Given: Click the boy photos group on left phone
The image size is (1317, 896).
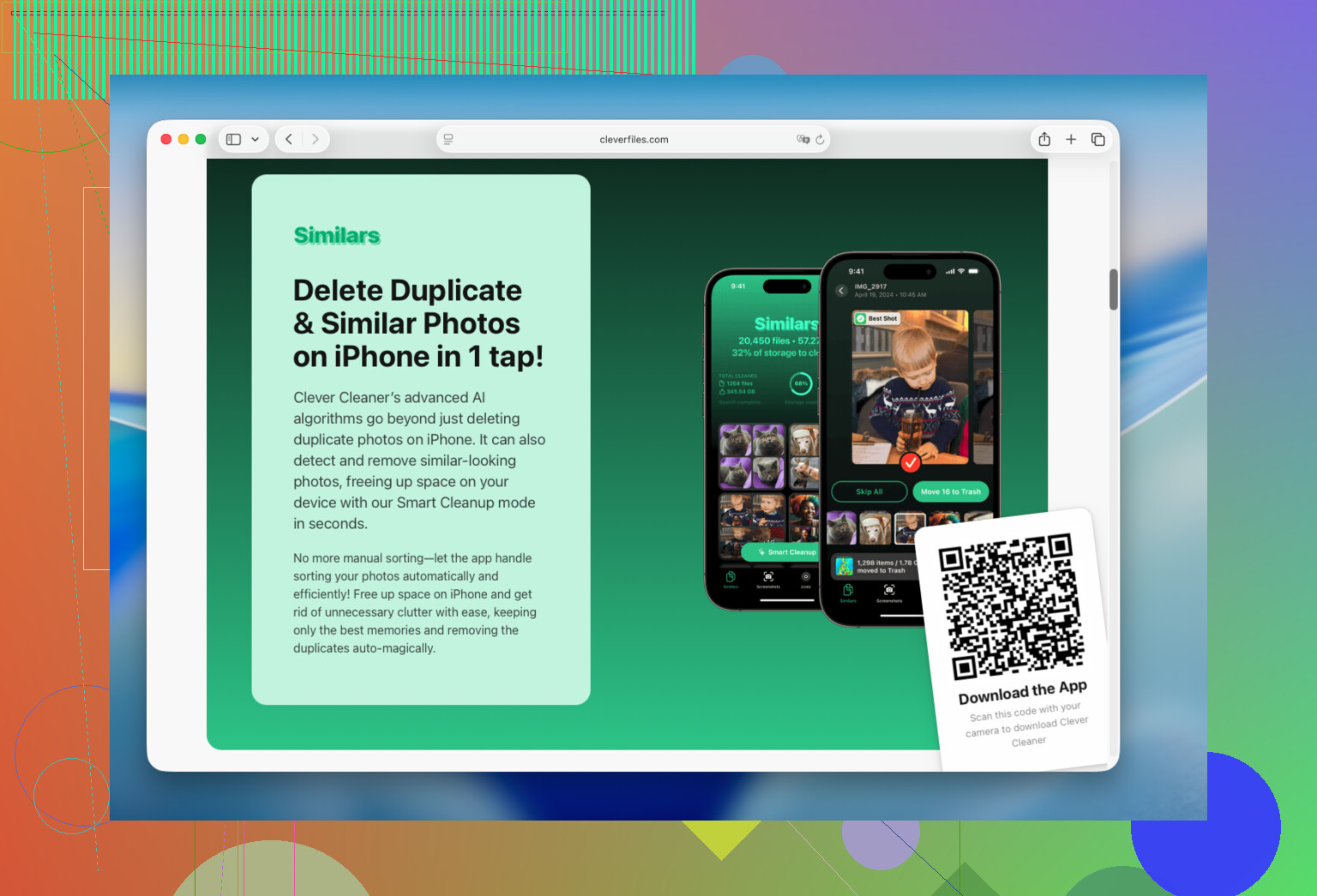Looking at the screenshot, I should point(752,525).
